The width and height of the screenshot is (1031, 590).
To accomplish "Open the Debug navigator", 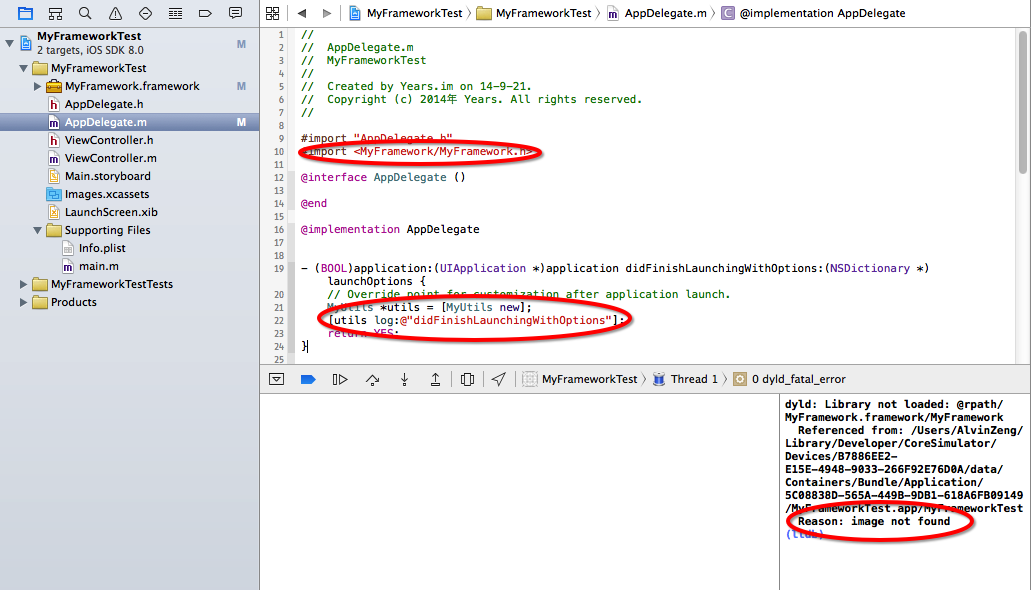I will [175, 13].
